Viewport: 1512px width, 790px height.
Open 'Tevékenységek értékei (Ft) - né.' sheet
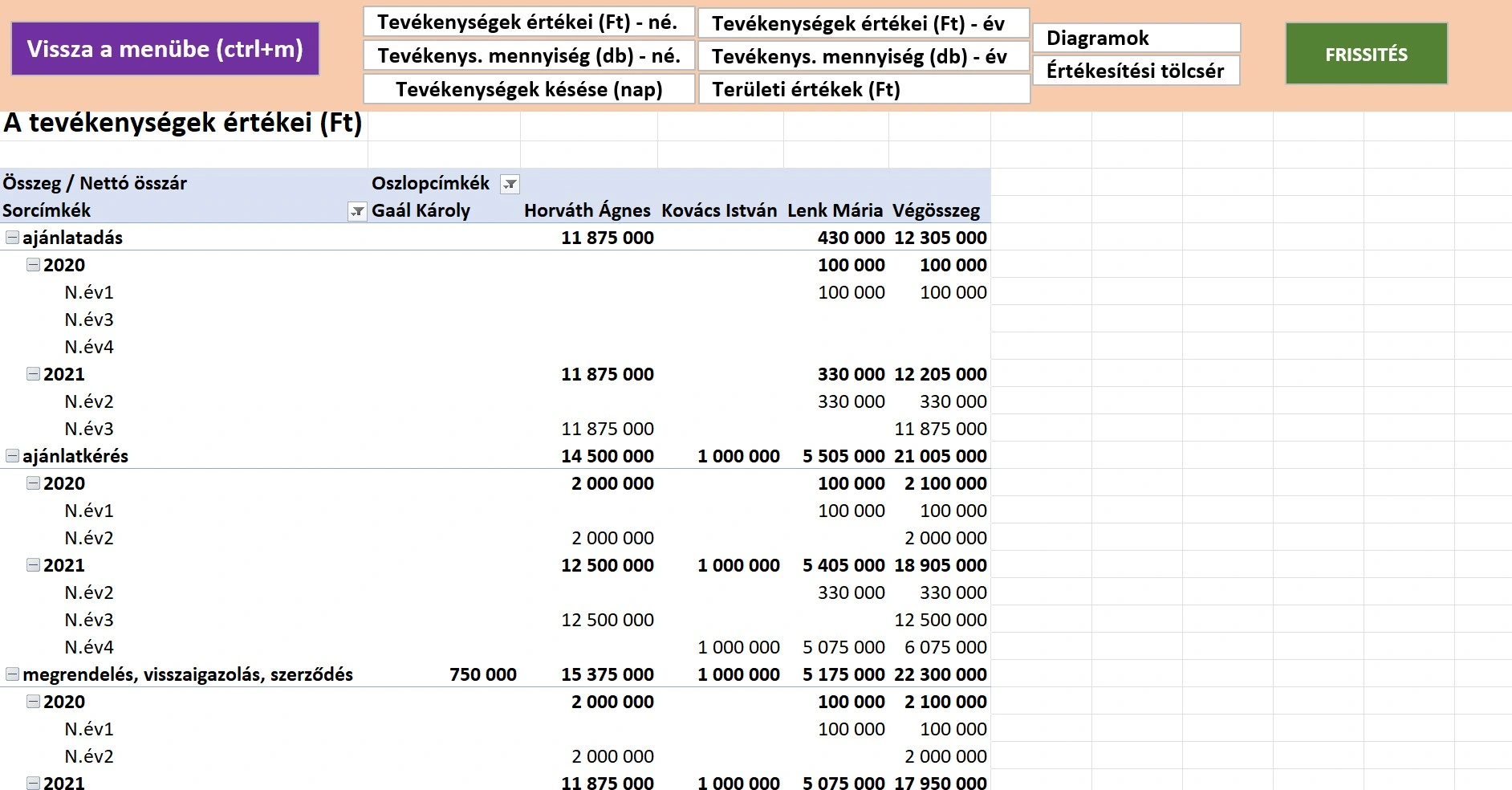pos(528,22)
